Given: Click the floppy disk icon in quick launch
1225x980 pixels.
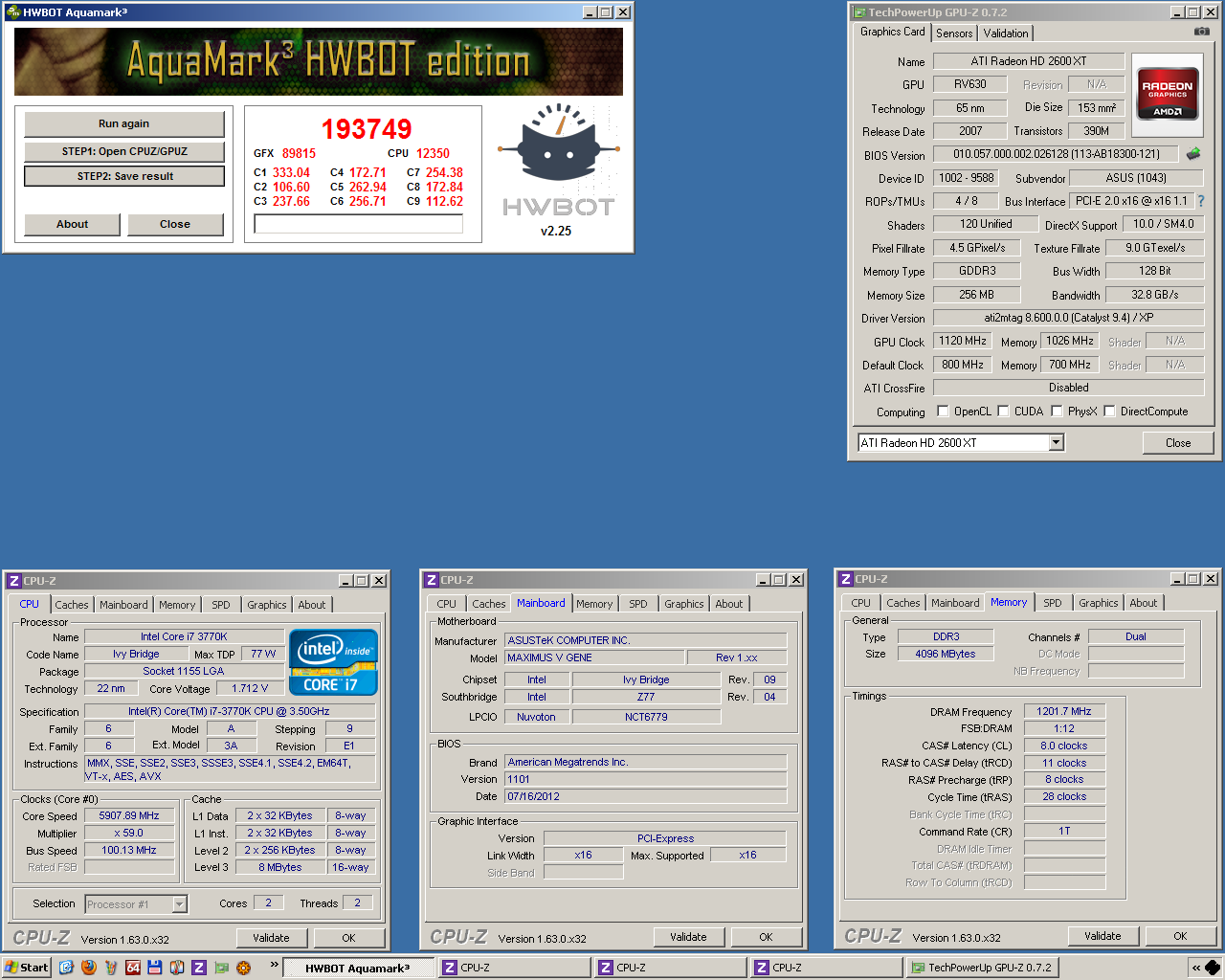Looking at the screenshot, I should click(155, 968).
